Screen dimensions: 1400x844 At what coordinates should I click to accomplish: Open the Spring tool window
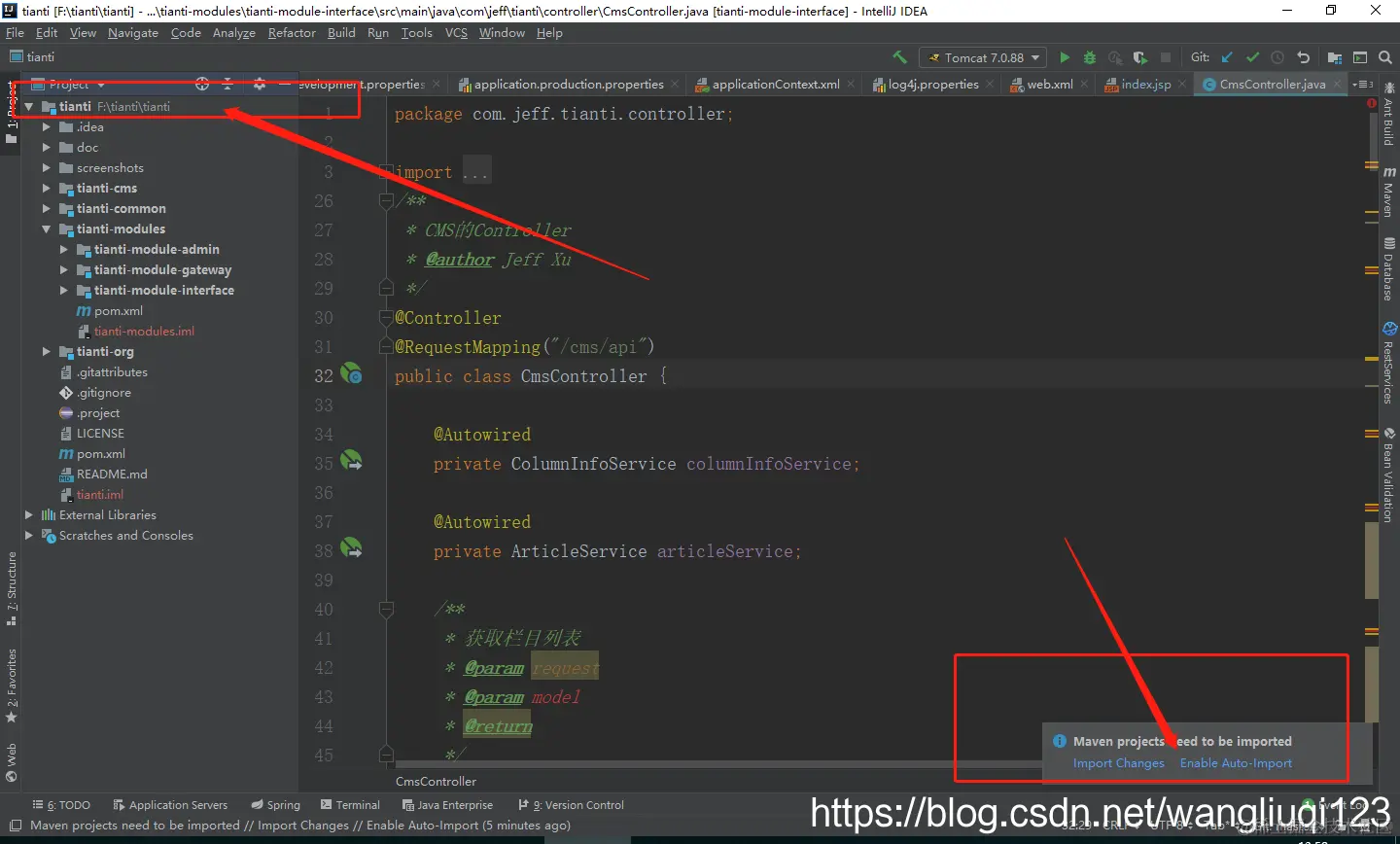click(276, 805)
